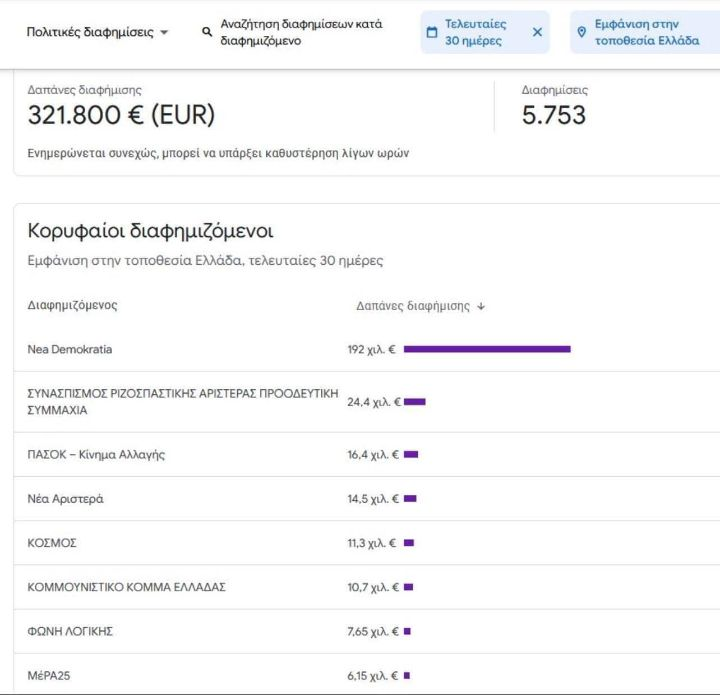
Task: Open the Nea Demokratia advertiser row
Action: click(367, 349)
